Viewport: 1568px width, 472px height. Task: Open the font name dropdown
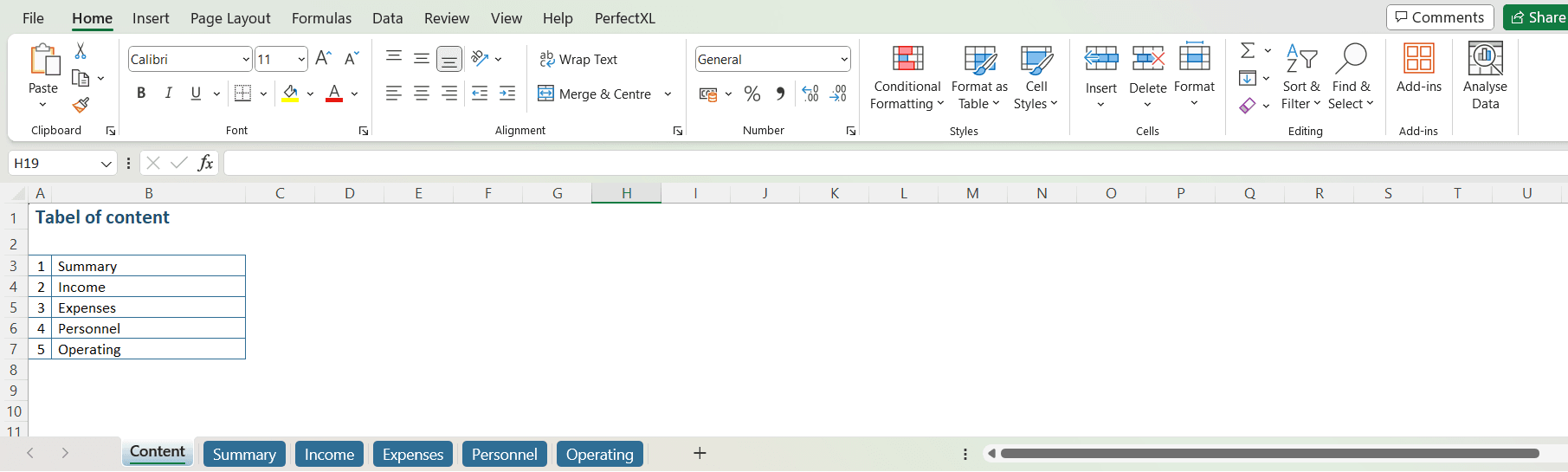coord(246,59)
